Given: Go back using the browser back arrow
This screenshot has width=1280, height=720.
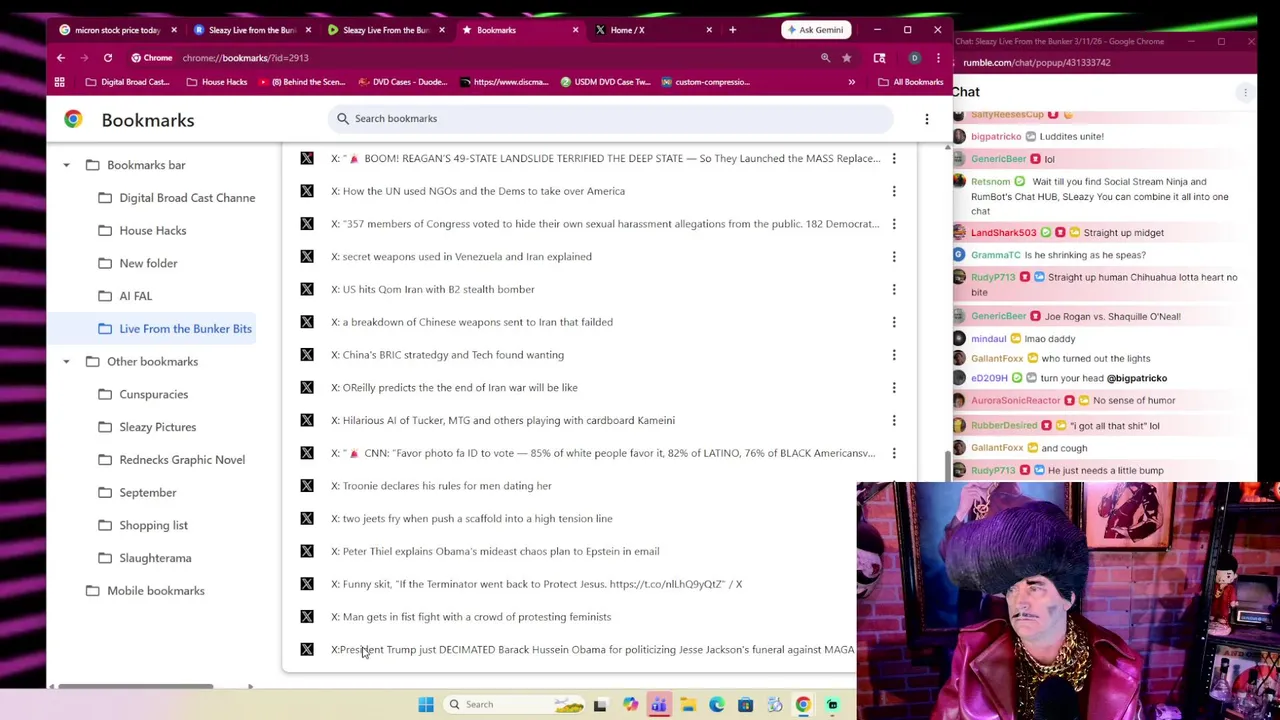Looking at the screenshot, I should pyautogui.click(x=61, y=58).
